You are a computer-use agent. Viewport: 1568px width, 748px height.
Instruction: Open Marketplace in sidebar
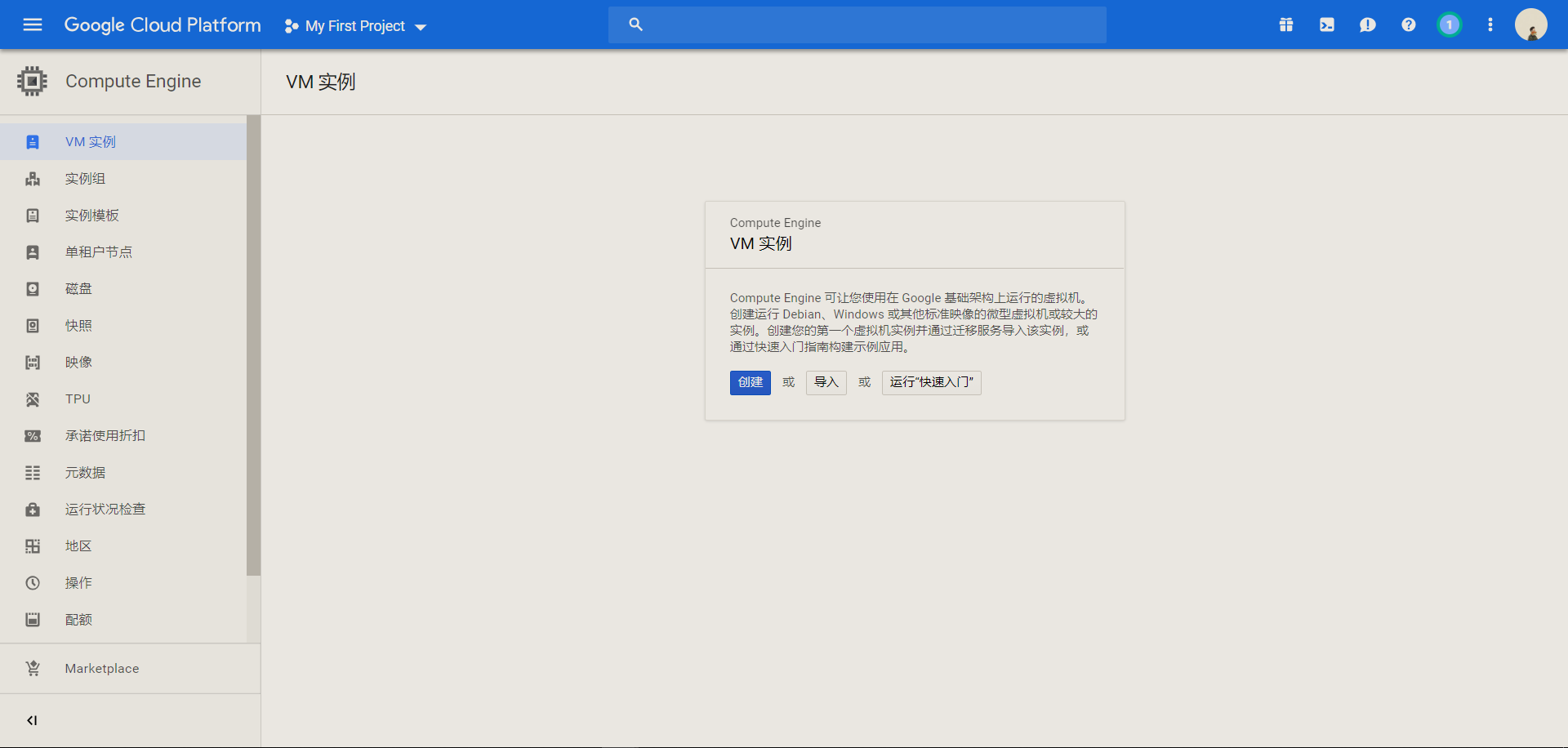pyautogui.click(x=130, y=668)
